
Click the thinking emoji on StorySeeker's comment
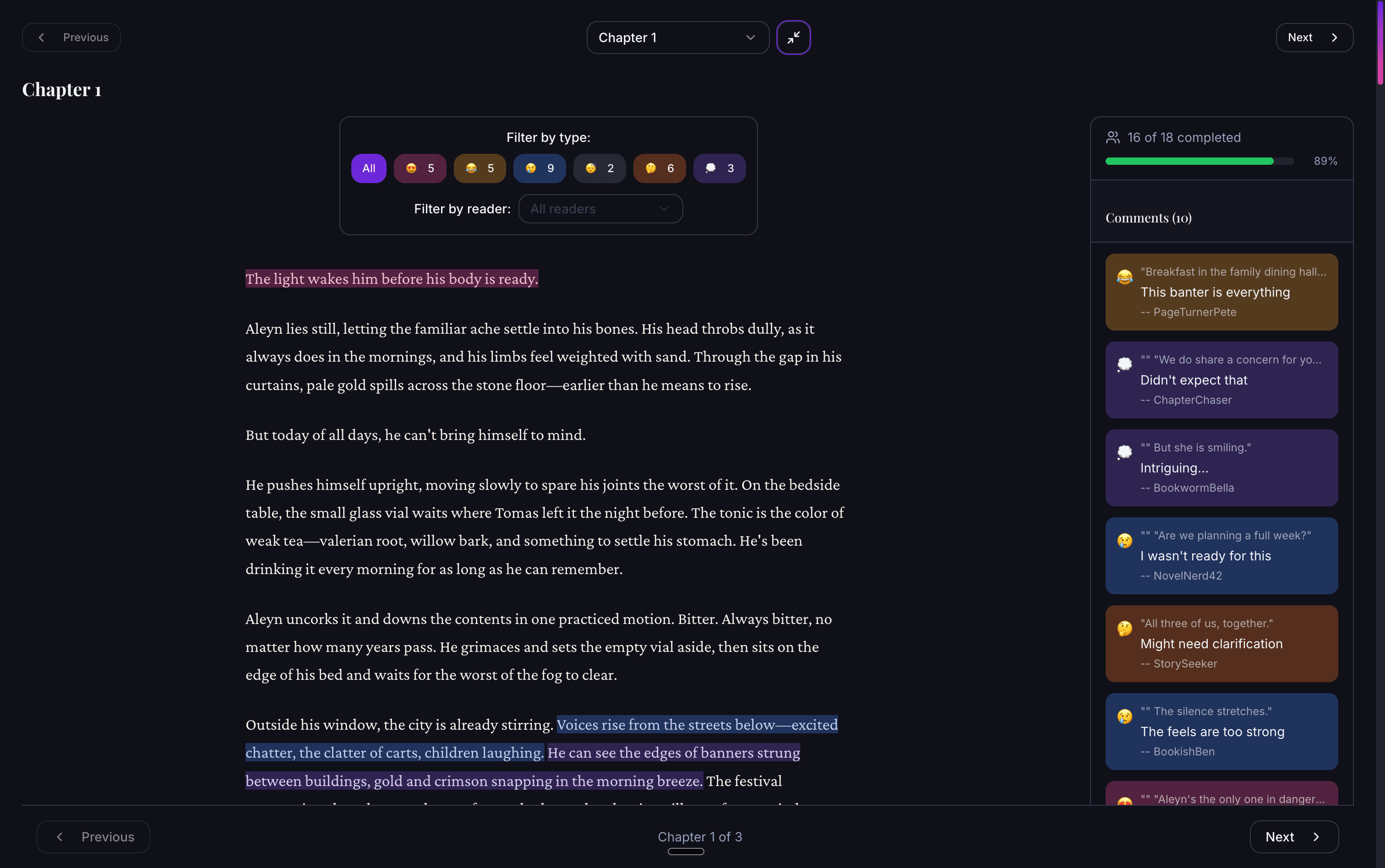coord(1125,628)
